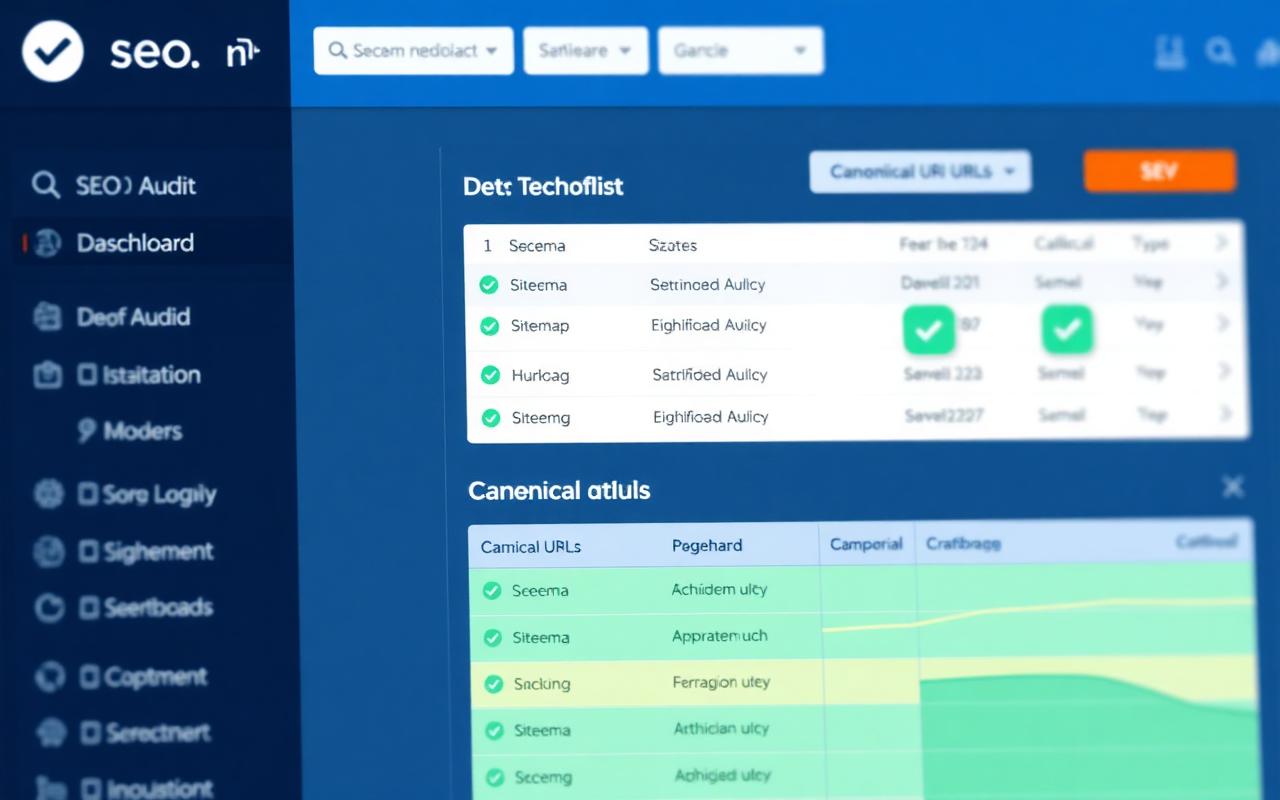Open the Secem nedoiact search dropdown
Viewport: 1280px width, 800px height.
[413, 51]
